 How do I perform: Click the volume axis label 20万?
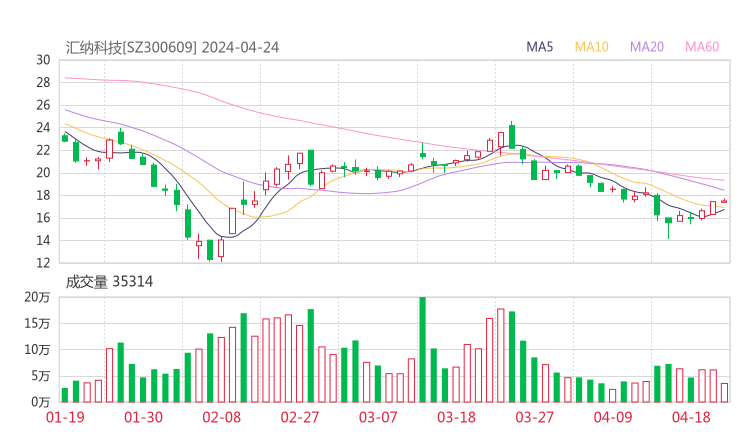[37, 297]
